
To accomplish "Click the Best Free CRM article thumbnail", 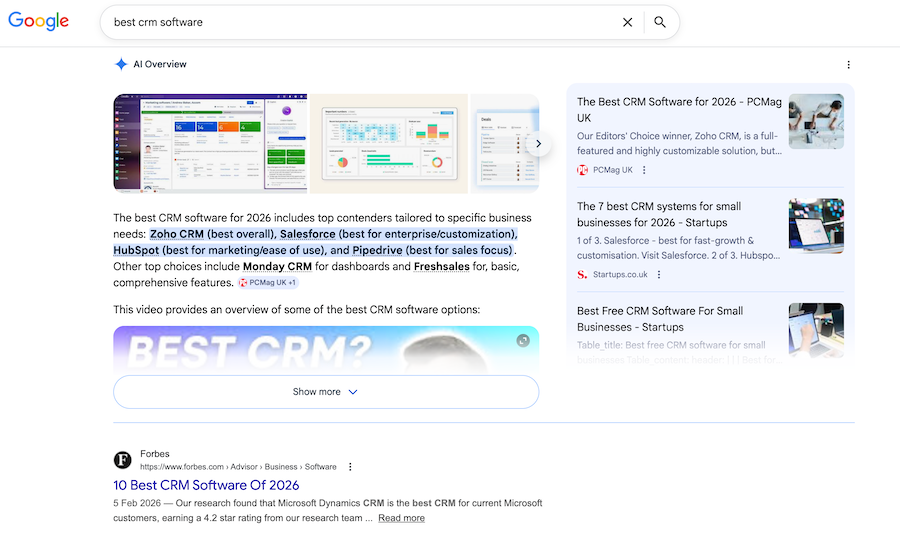I will tap(816, 330).
